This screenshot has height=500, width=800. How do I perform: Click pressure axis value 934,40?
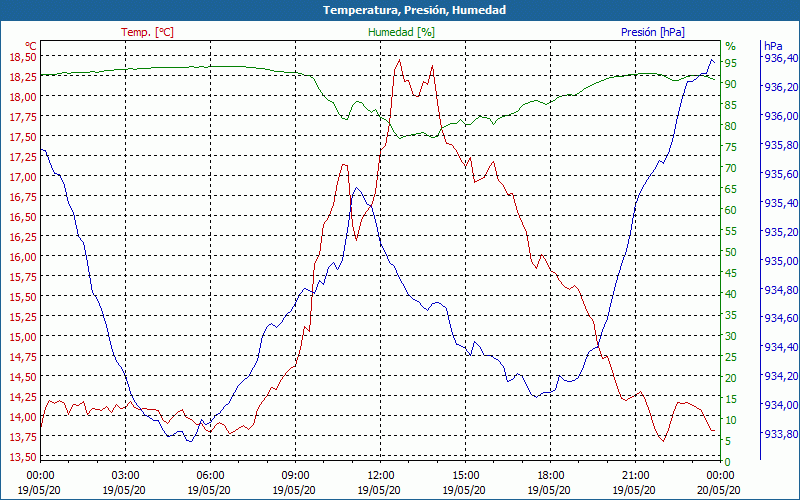pos(780,347)
